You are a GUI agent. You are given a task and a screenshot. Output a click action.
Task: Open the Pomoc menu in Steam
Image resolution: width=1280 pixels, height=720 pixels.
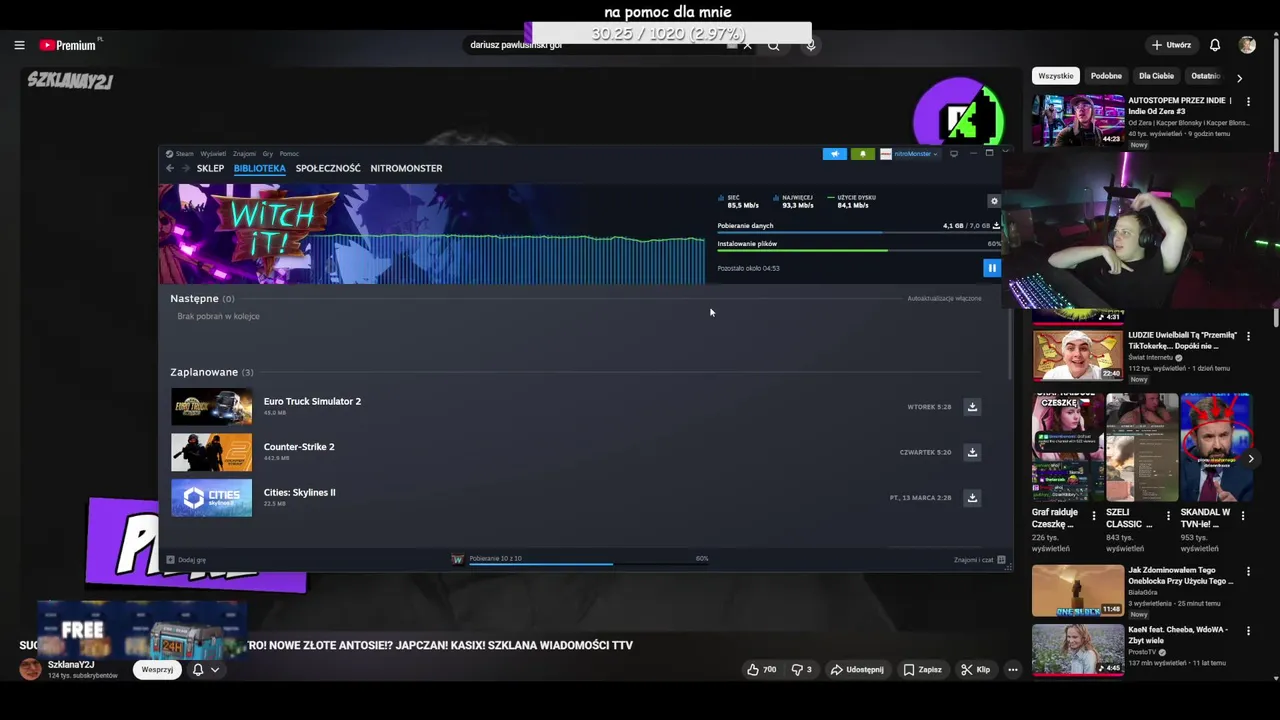point(289,154)
